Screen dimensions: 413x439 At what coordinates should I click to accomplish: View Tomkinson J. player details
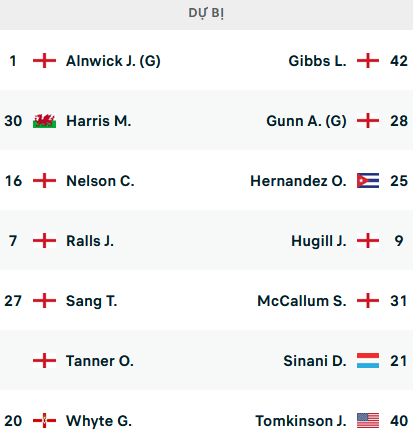[301, 421]
